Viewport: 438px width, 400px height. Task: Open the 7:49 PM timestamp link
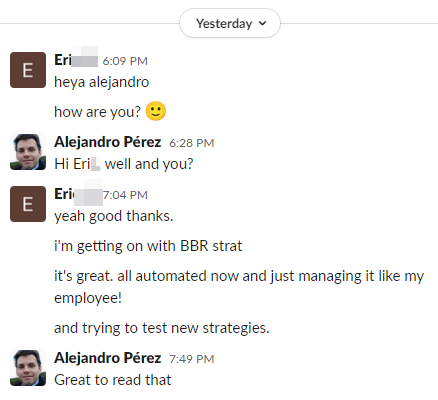click(192, 359)
